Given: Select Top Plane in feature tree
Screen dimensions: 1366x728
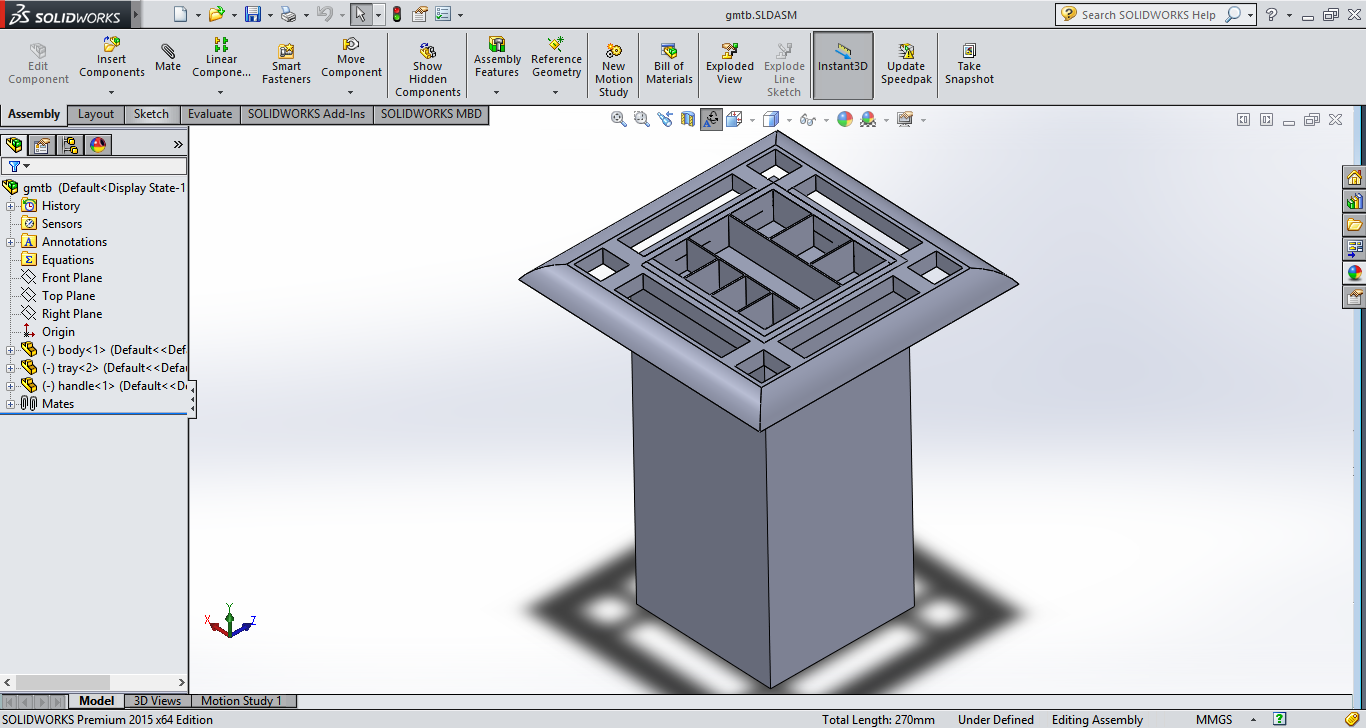Looking at the screenshot, I should pyautogui.click(x=69, y=296).
